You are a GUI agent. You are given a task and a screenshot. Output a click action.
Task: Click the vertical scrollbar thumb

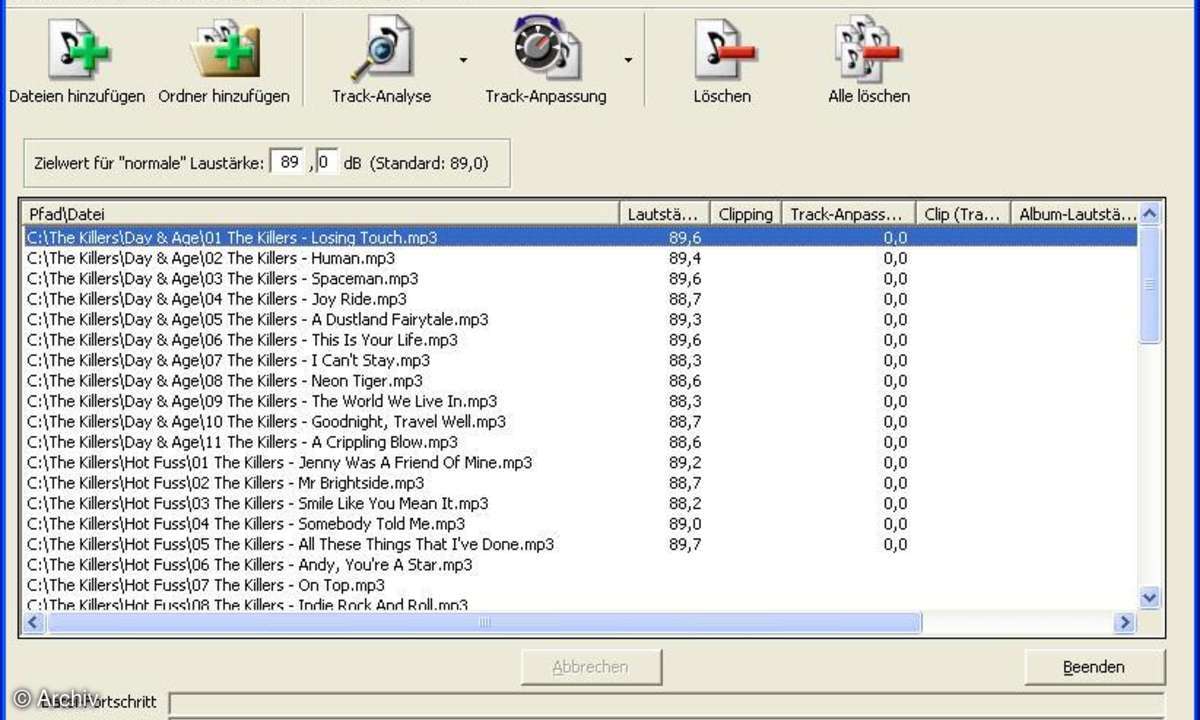coord(1150,285)
